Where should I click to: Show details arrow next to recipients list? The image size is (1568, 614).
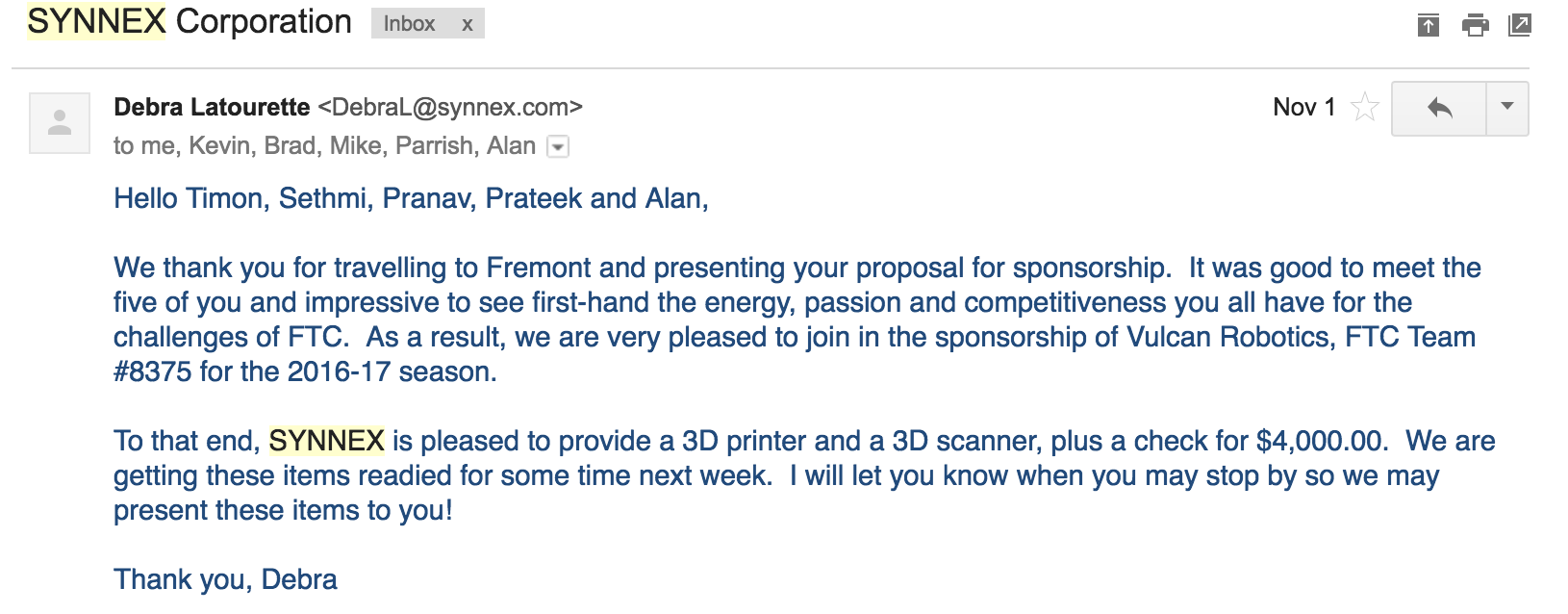pos(558,146)
